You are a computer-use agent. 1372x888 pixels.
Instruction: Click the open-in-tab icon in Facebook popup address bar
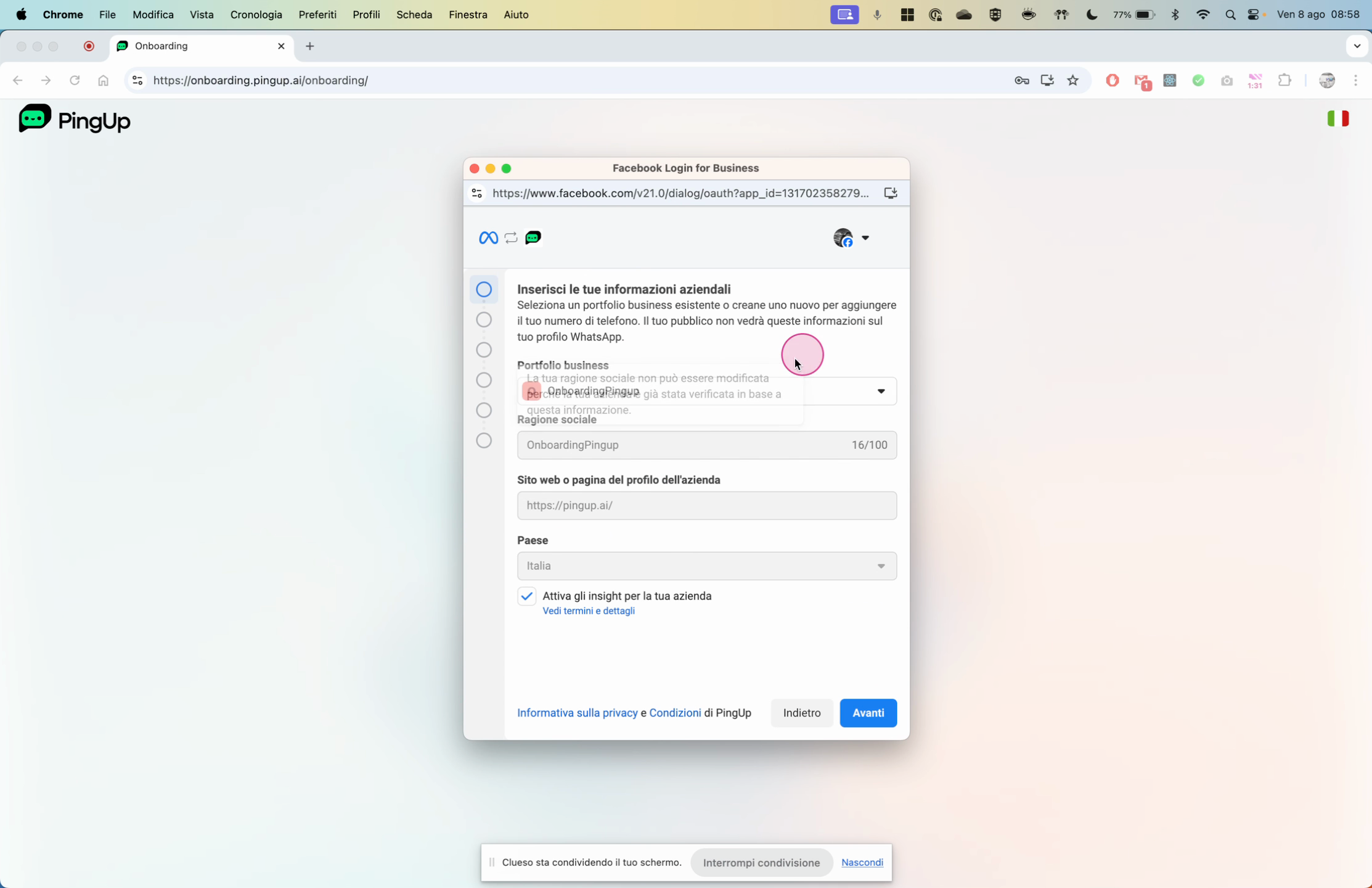891,193
